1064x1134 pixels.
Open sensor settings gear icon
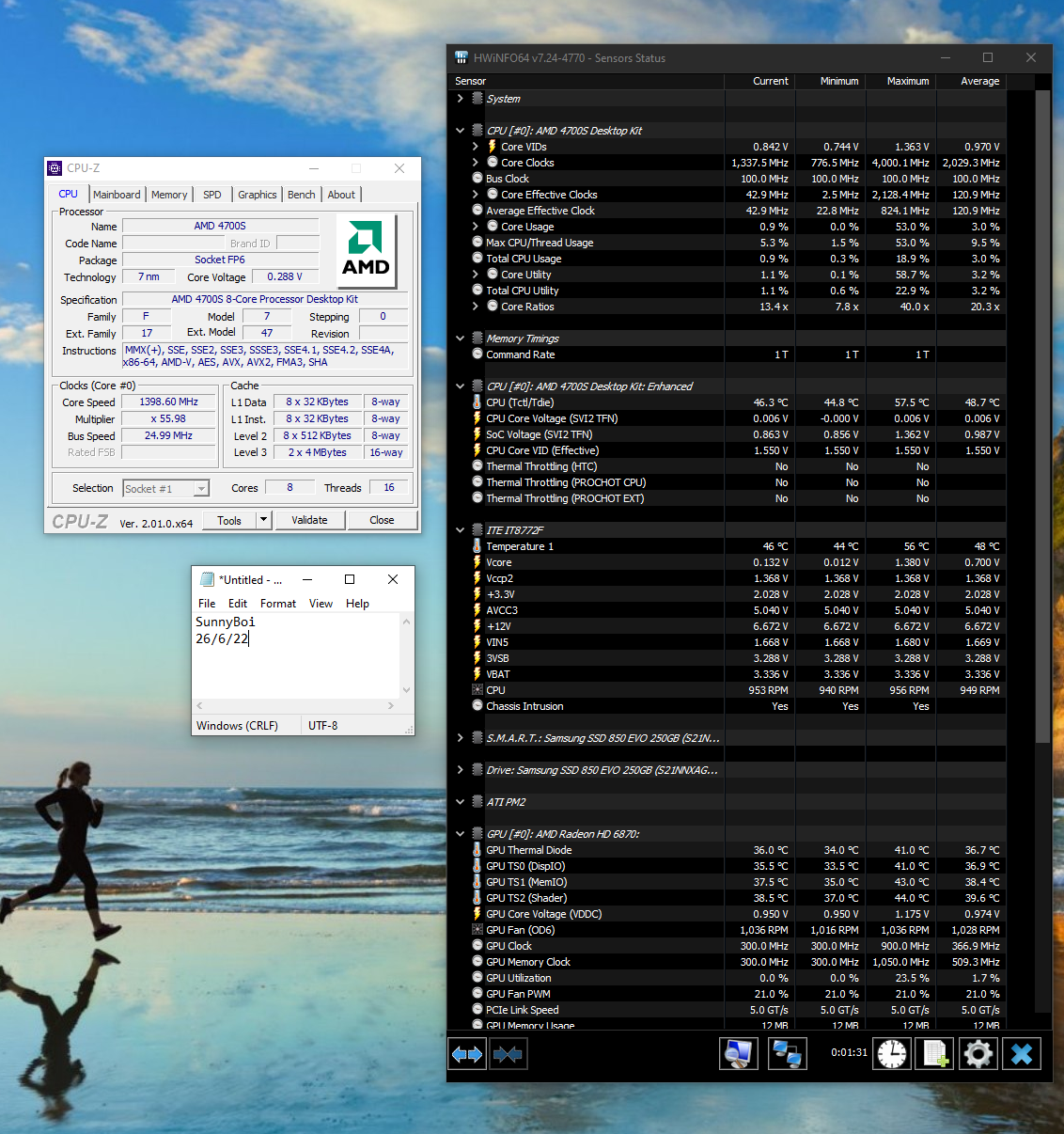tap(978, 1054)
